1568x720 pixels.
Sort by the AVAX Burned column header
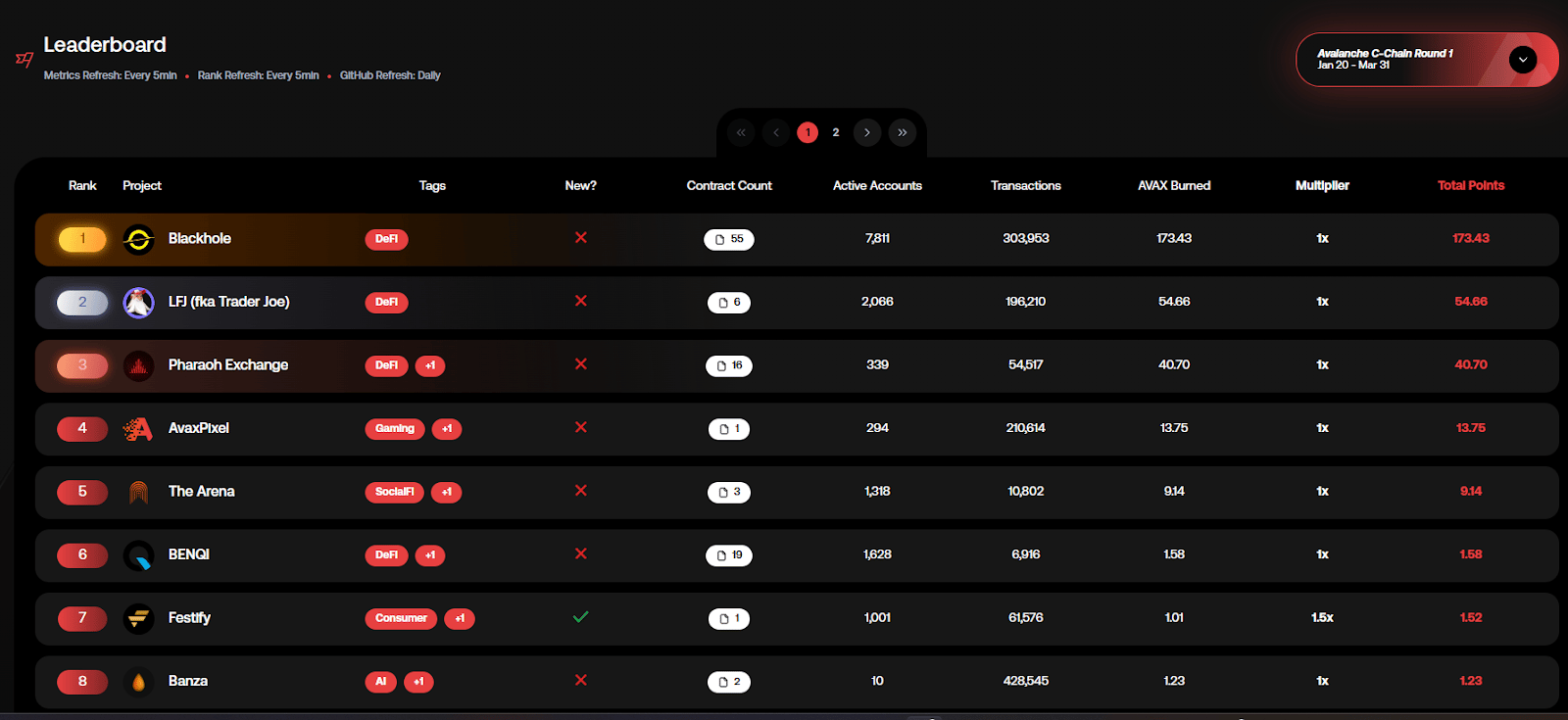(1174, 185)
